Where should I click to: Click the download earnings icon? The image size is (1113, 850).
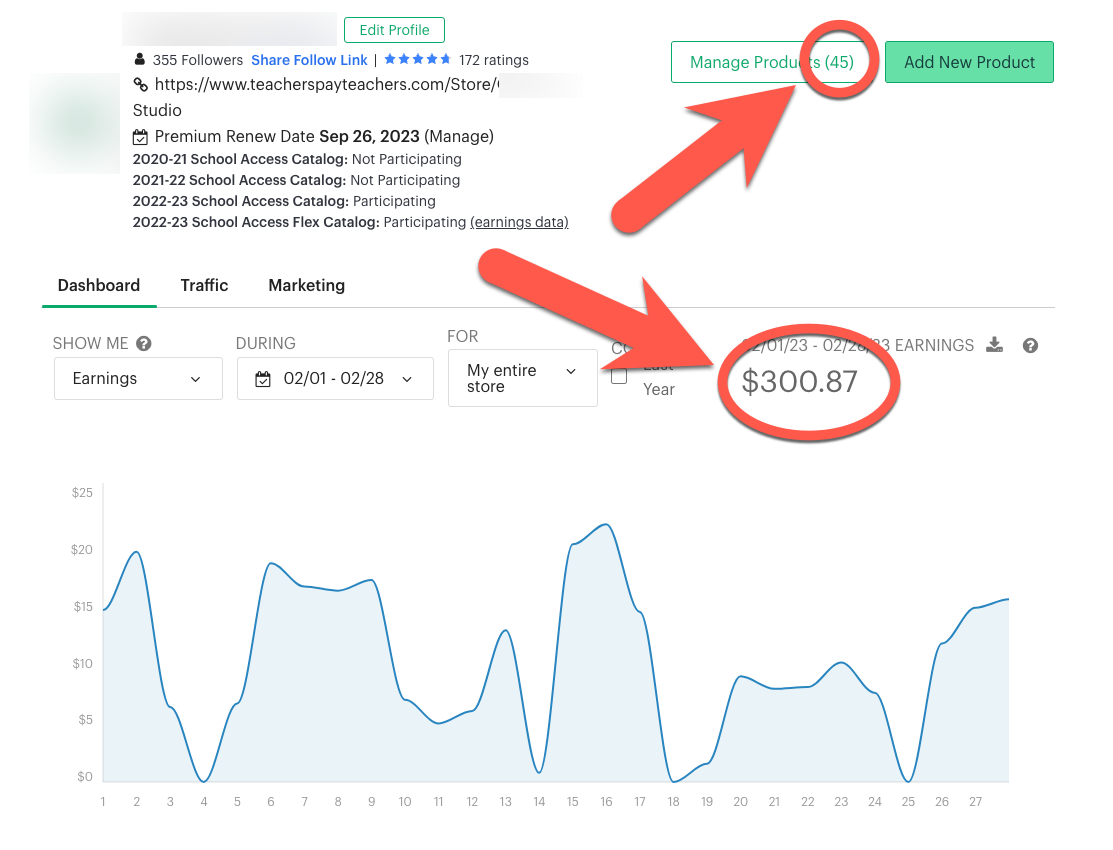[994, 345]
